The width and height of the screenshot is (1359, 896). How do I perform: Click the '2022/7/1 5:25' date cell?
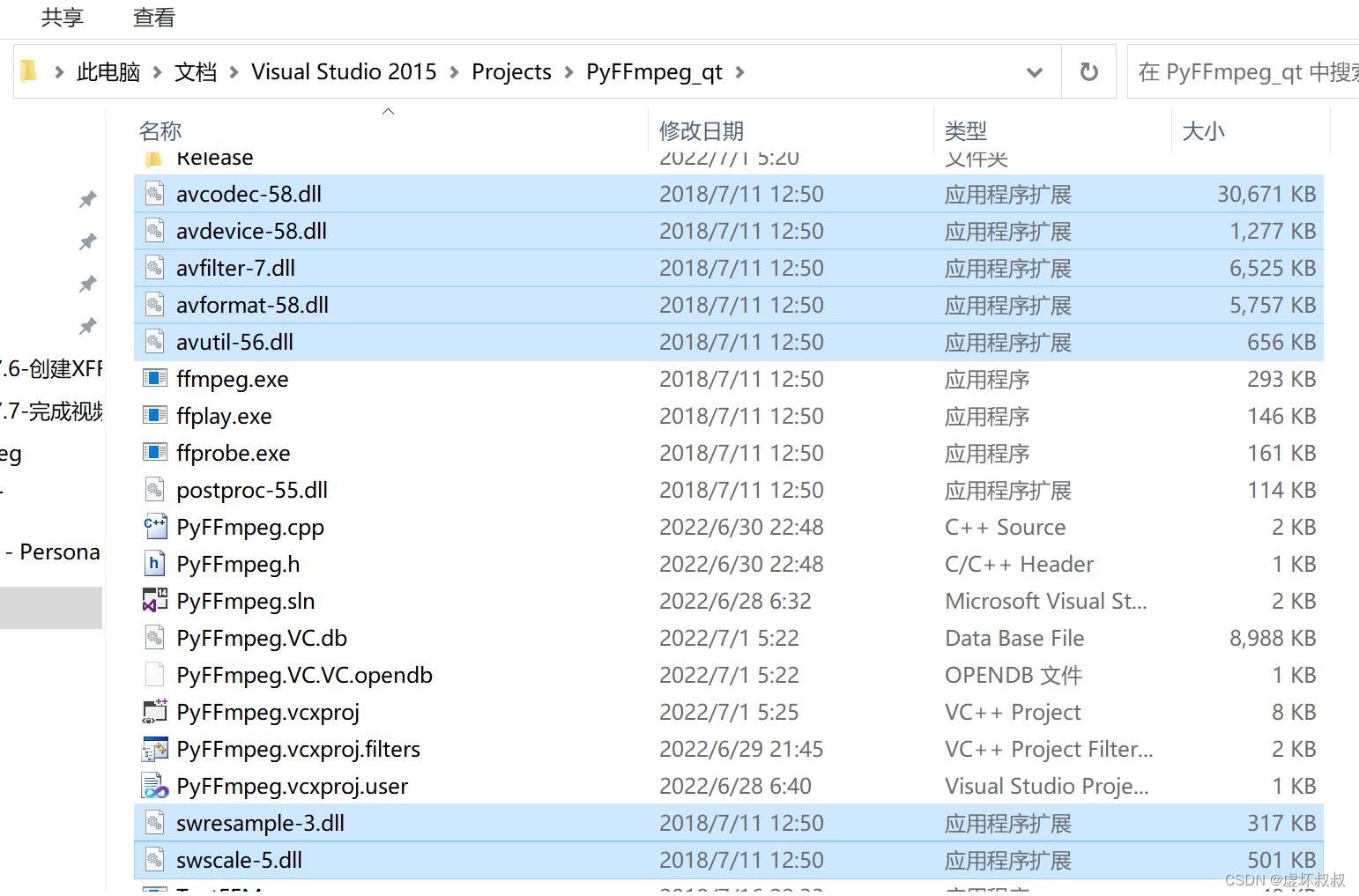coord(729,712)
